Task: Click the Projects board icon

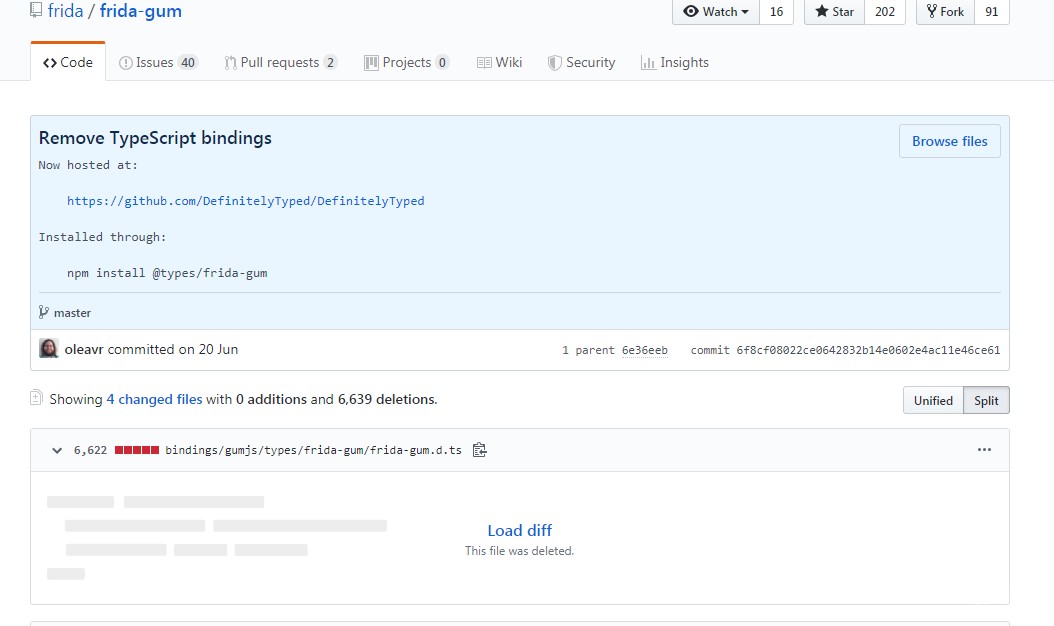Action: pyautogui.click(x=371, y=63)
